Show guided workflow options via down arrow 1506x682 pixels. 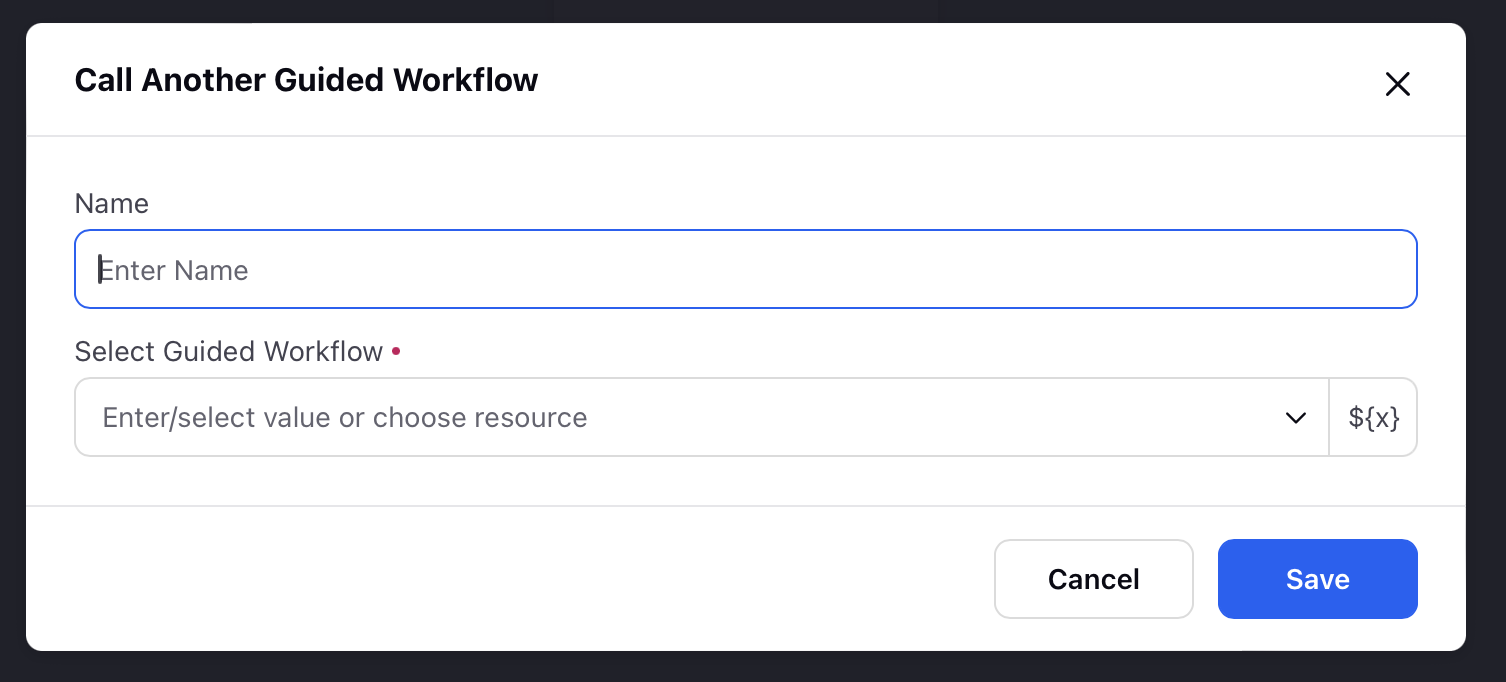point(1296,418)
